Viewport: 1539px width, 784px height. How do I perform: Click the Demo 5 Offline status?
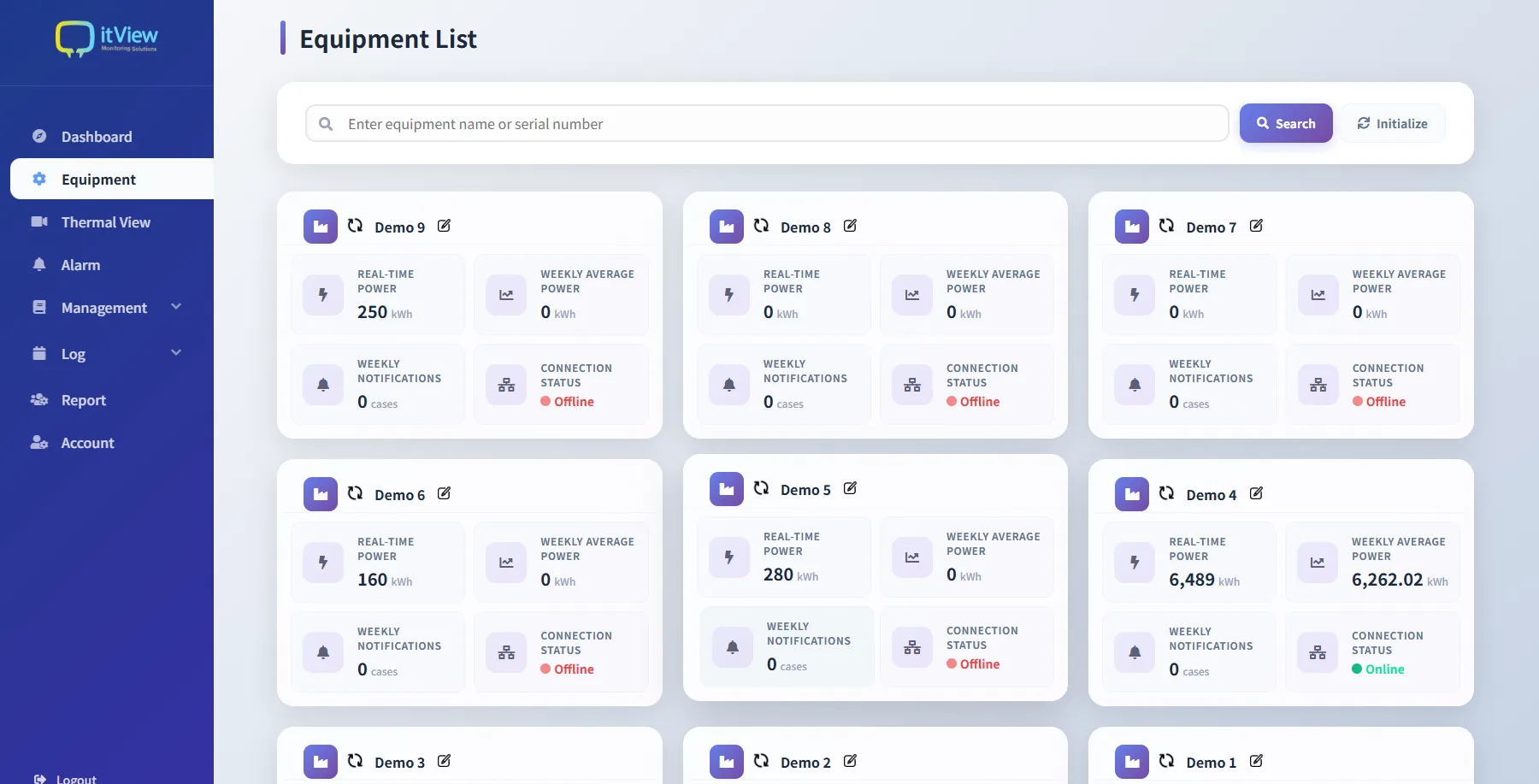(x=973, y=664)
